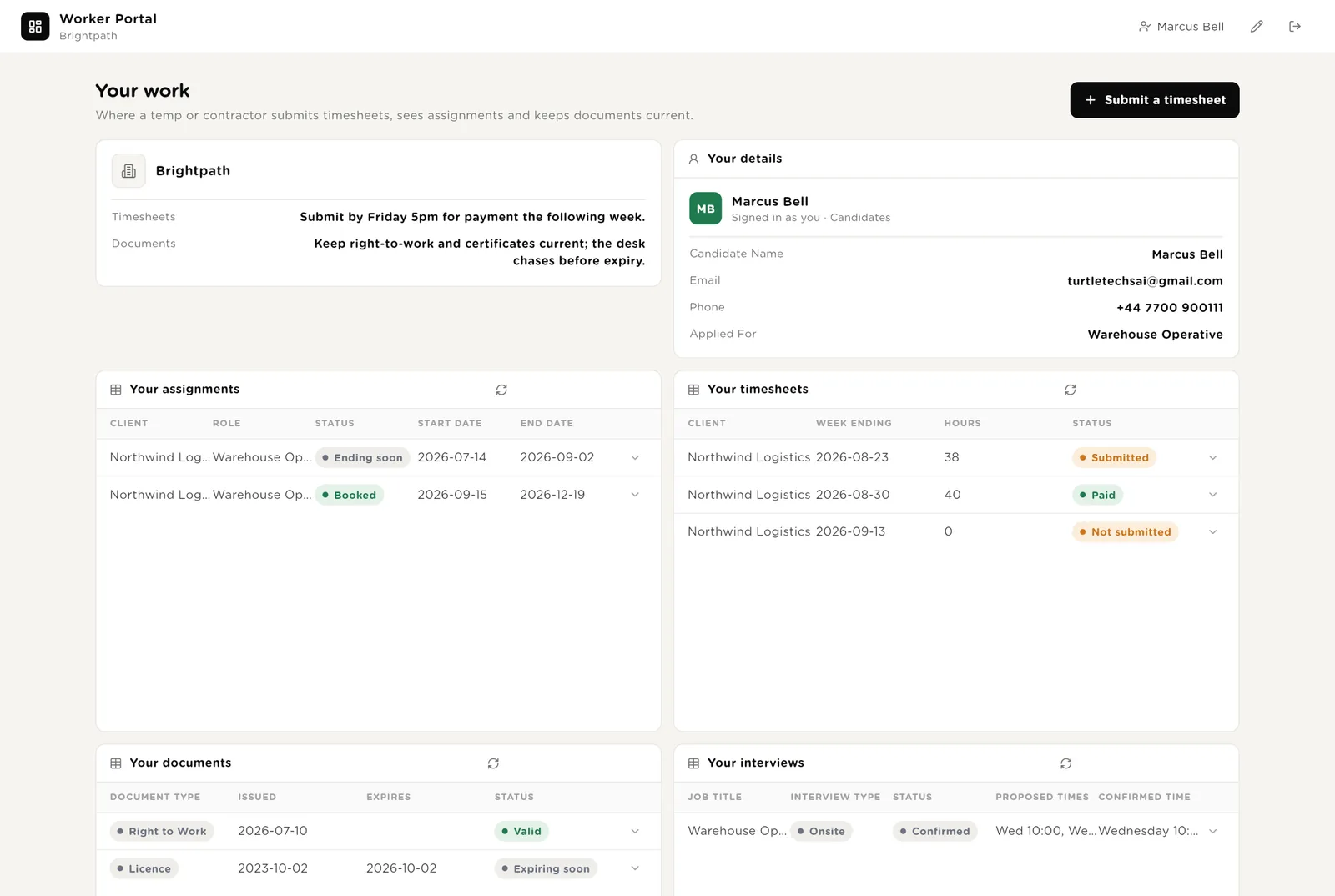The width and height of the screenshot is (1335, 896).
Task: Click Marcus Bell name in header
Action: pyautogui.click(x=1191, y=27)
